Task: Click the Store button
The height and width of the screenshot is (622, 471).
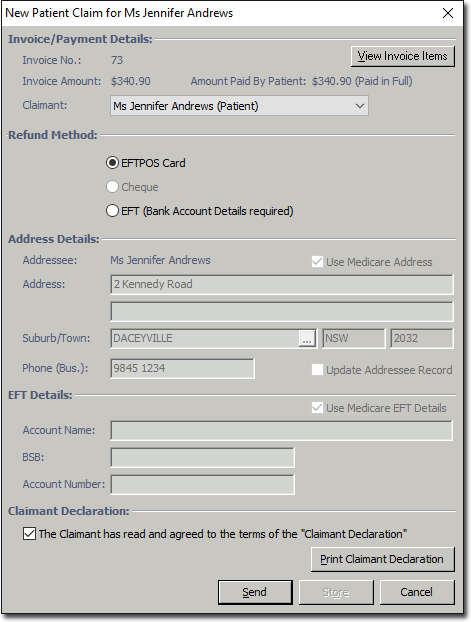Action: [336, 592]
